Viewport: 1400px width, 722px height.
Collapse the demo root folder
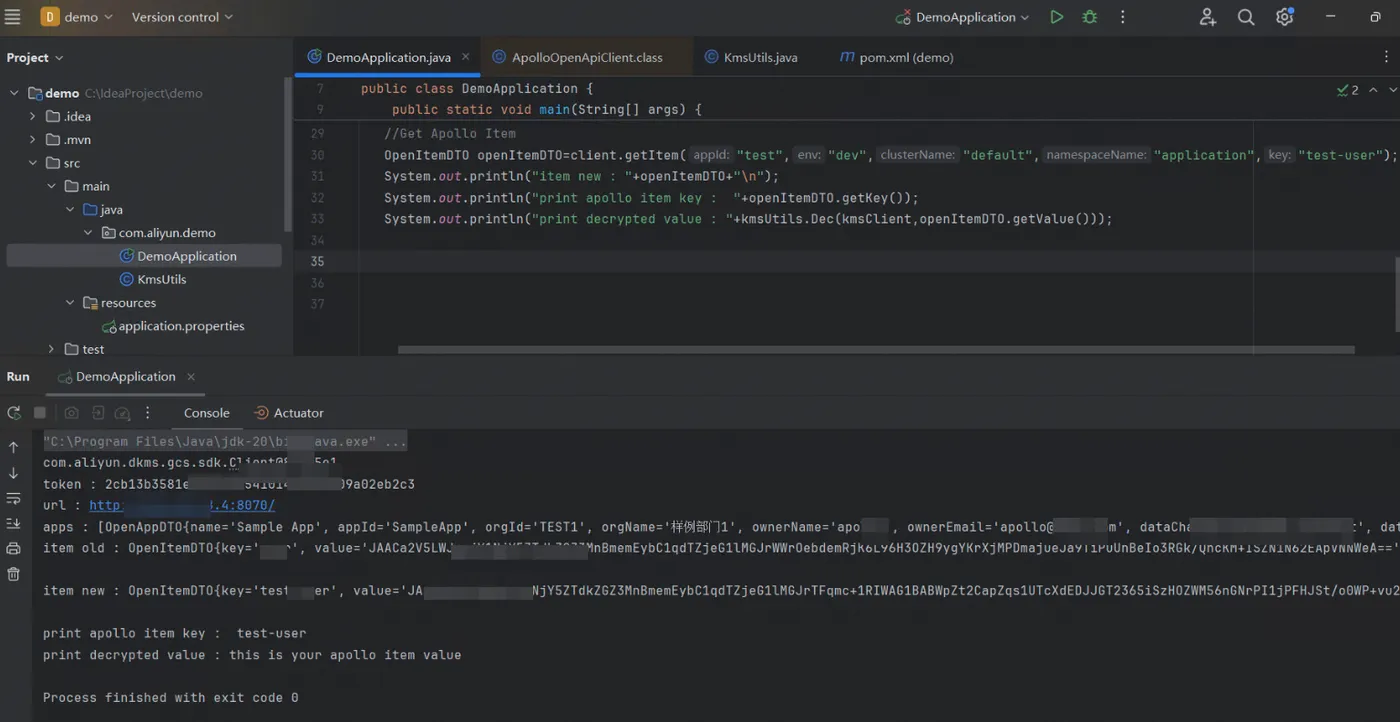[x=14, y=93]
